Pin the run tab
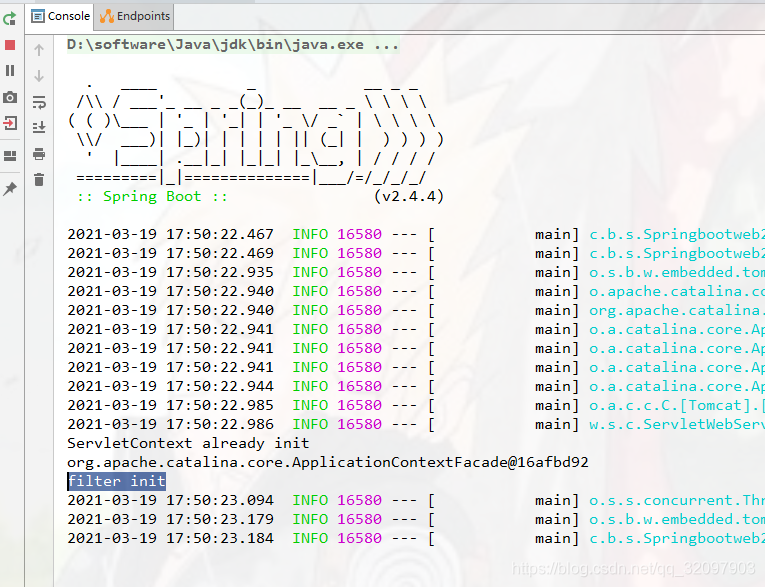765x587 pixels. [10, 189]
